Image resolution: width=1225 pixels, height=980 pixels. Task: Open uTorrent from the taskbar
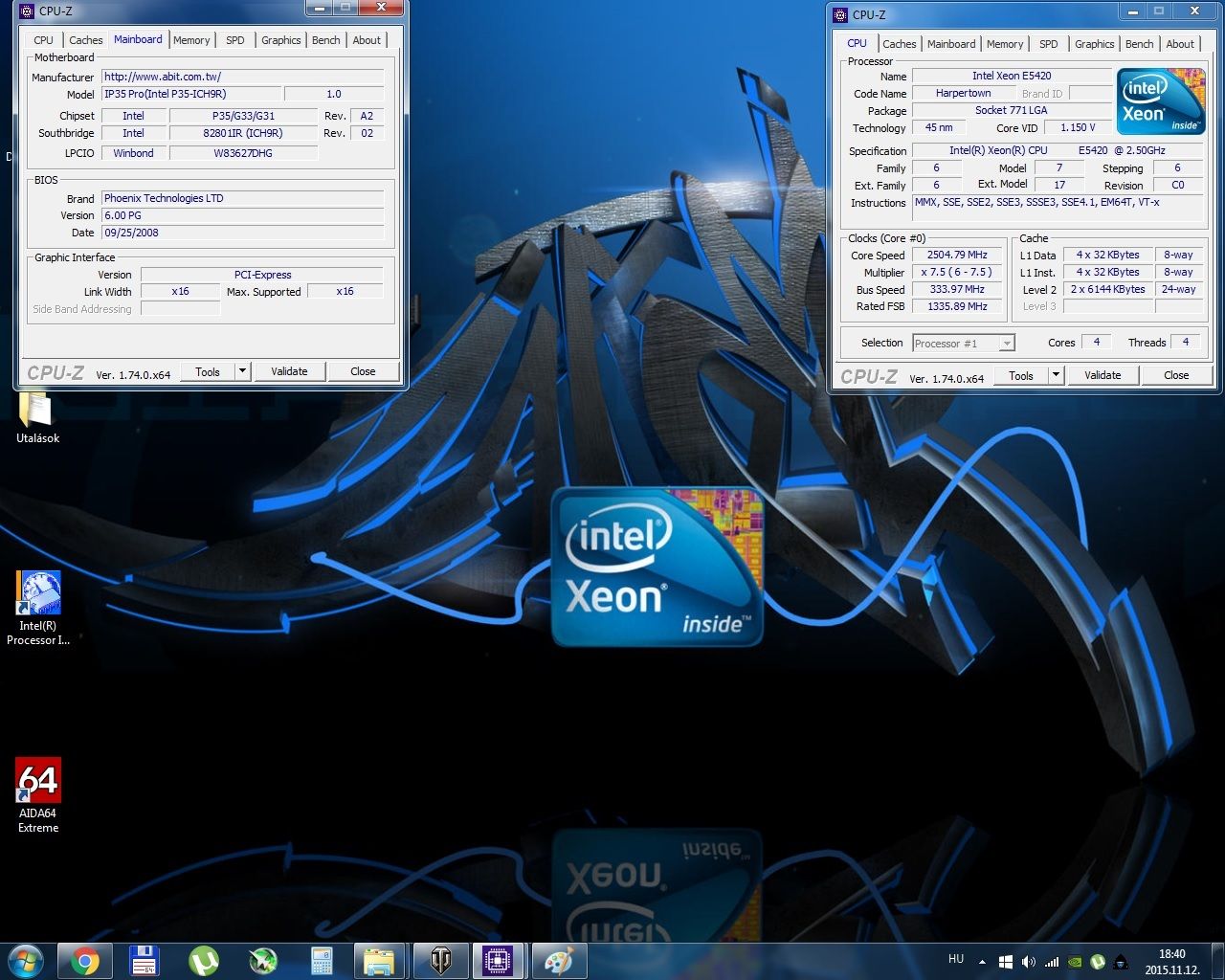203,960
